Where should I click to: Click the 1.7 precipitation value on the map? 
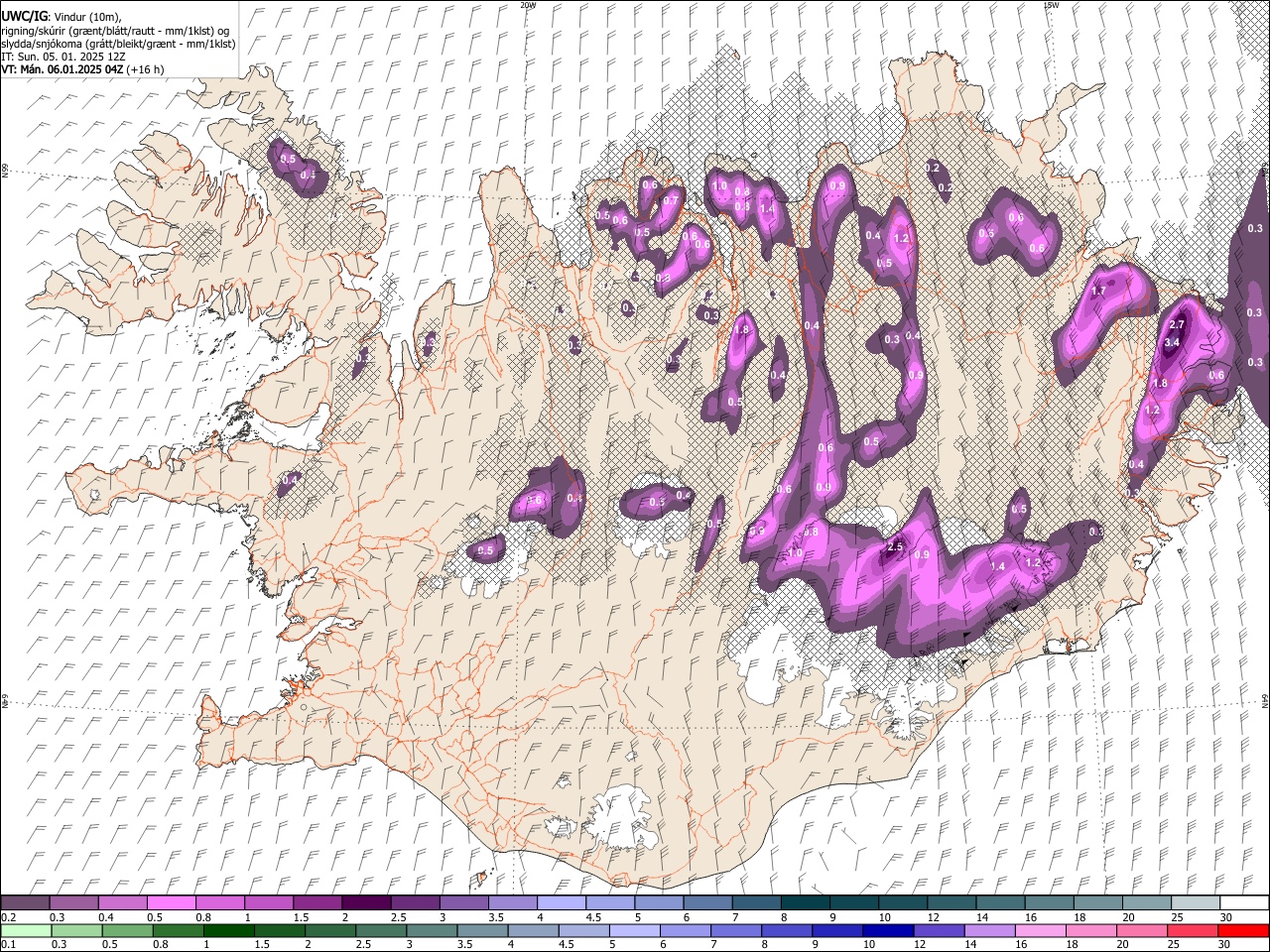1098,293
